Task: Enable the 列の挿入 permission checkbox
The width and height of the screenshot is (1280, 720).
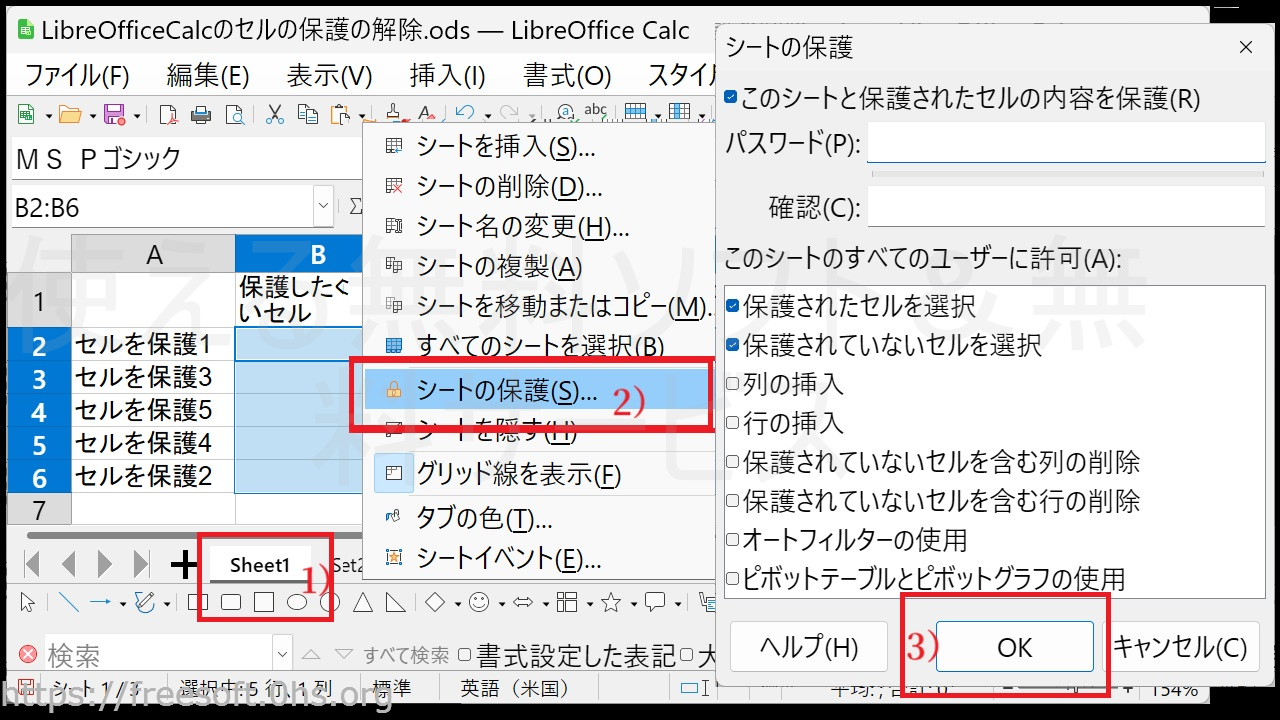Action: (733, 384)
